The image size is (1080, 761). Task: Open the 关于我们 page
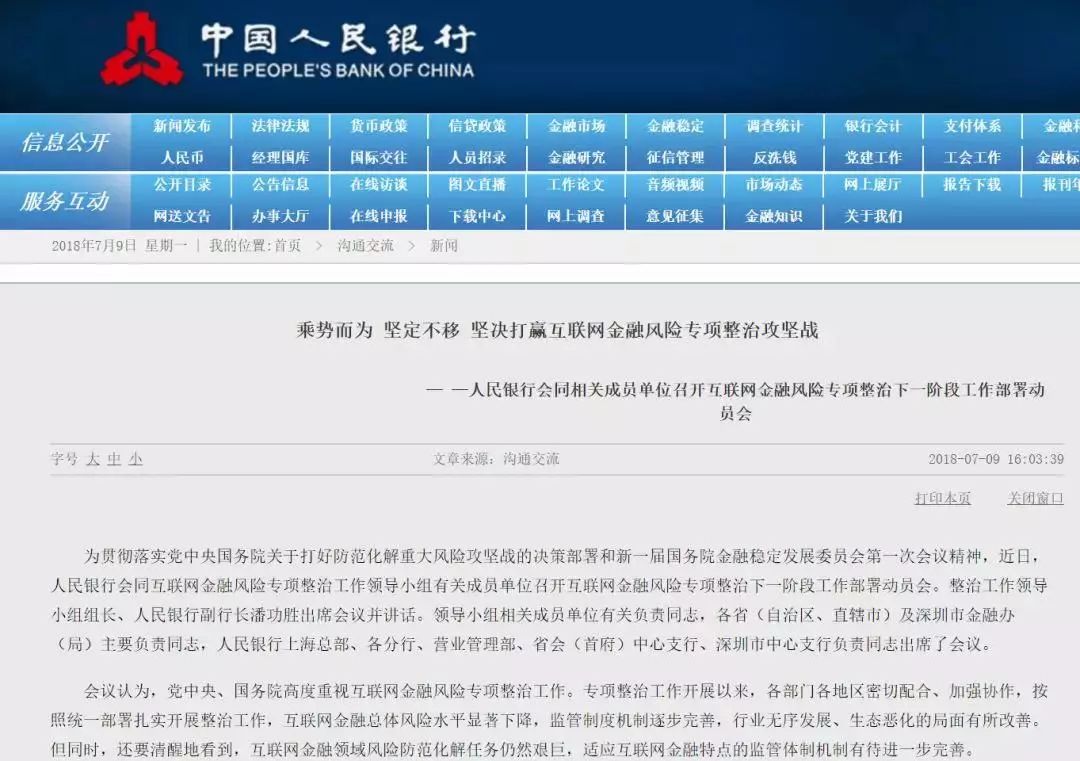pos(873,216)
